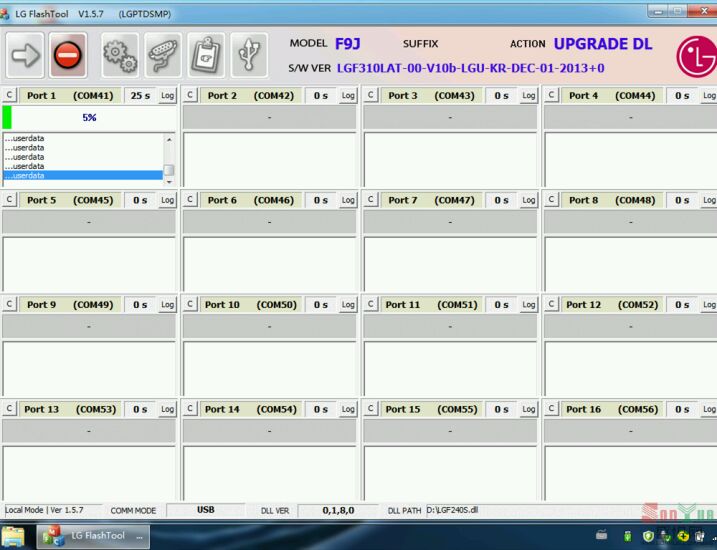The image size is (717, 550).
Task: Click the C button for Port 15
Action: tap(371, 409)
